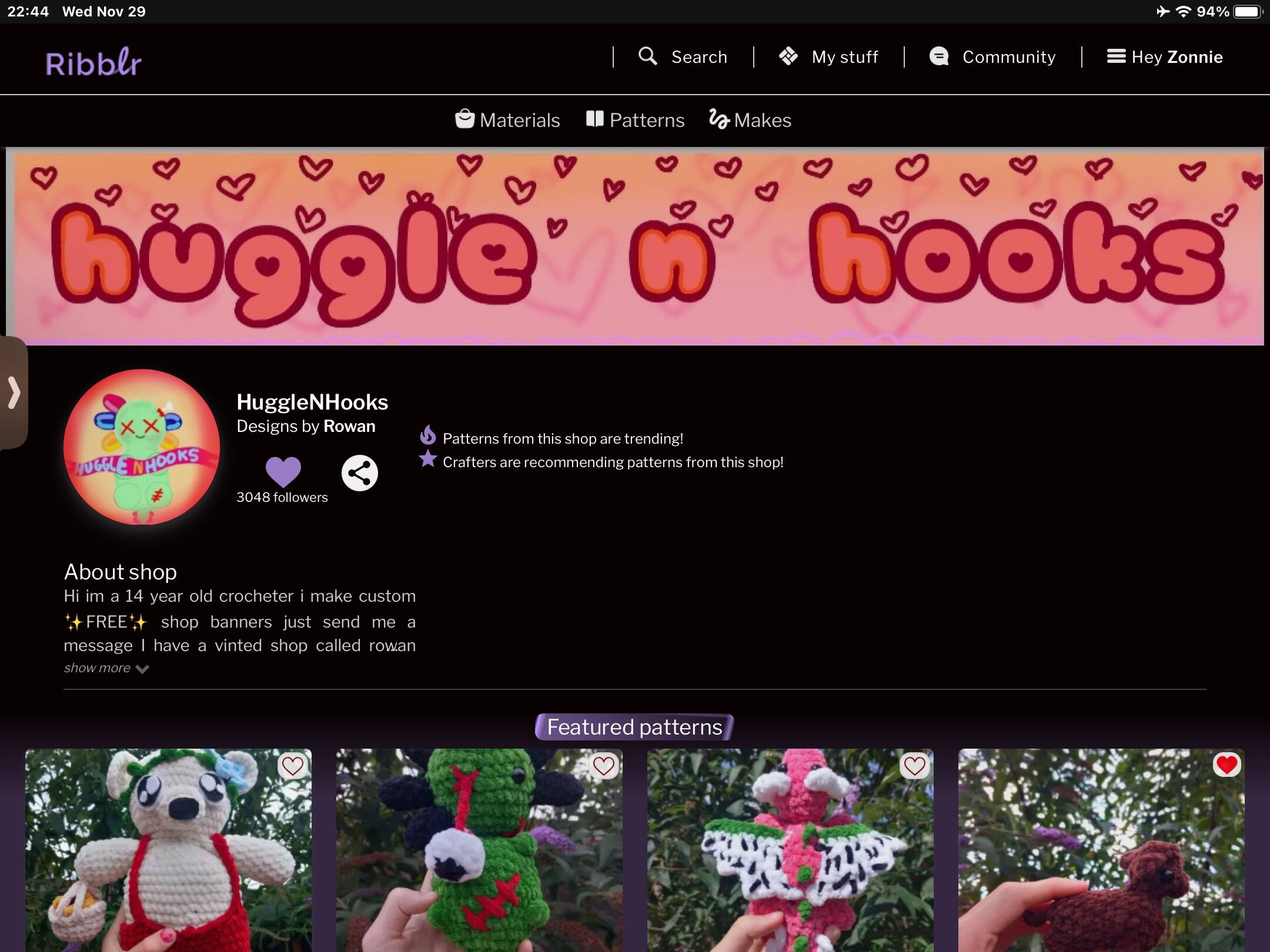
Task: Share the shop via share icon
Action: click(x=360, y=473)
